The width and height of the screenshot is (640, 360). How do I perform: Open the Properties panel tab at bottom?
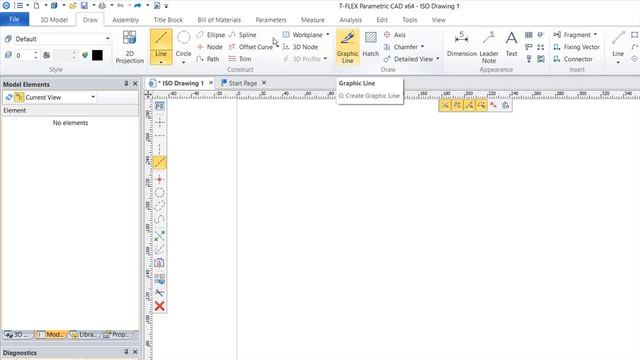click(x=117, y=334)
